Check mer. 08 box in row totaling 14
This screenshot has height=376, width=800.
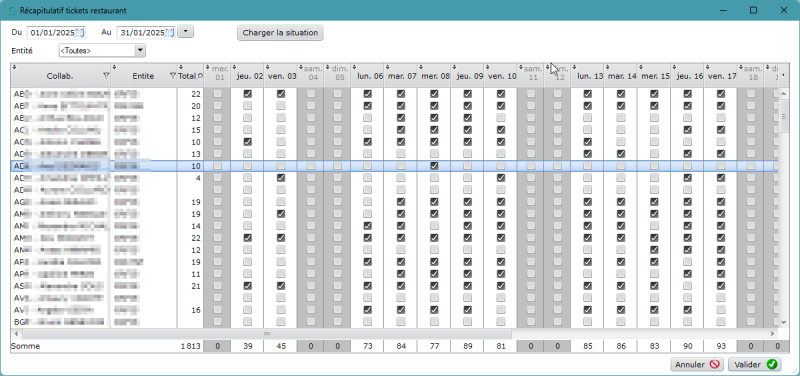point(434,225)
